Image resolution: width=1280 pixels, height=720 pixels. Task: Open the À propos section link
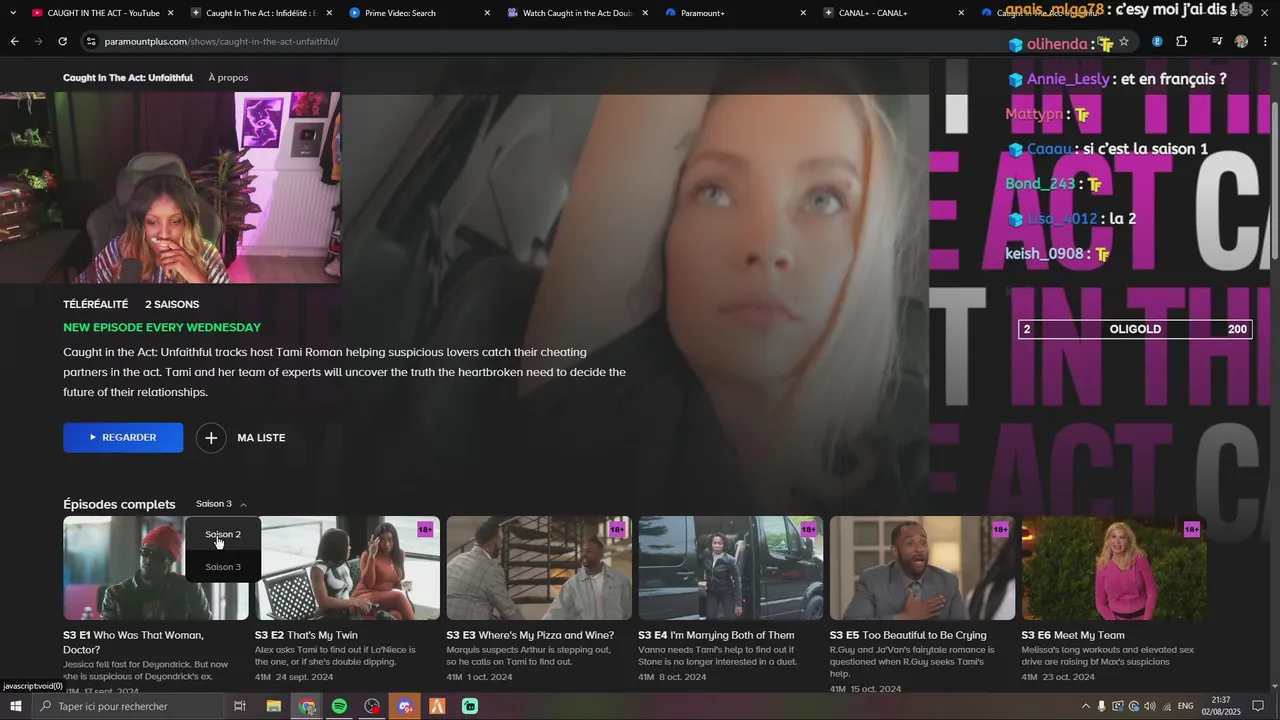(228, 78)
